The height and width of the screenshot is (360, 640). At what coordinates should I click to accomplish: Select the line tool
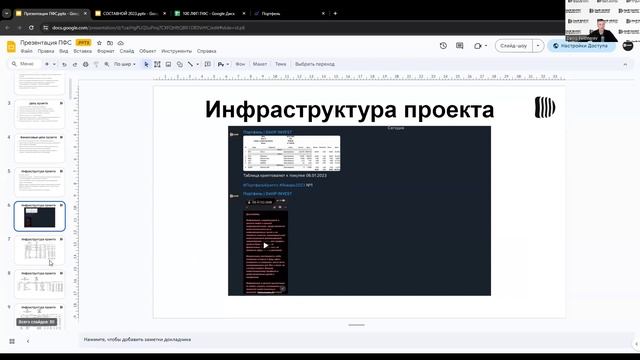(x=190, y=64)
